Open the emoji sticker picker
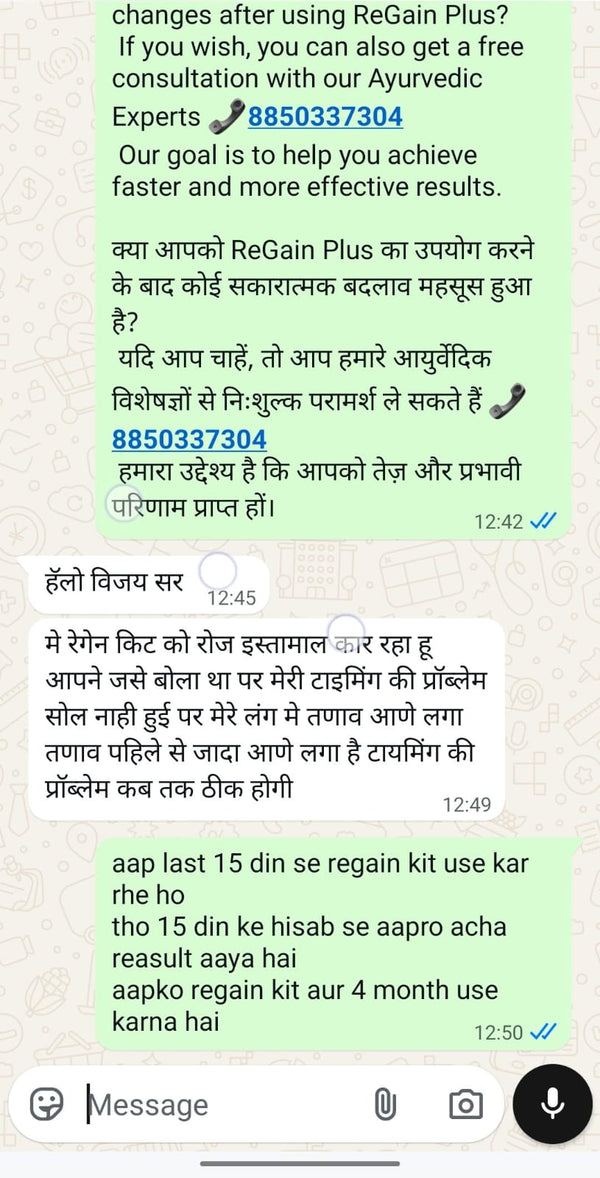The height and width of the screenshot is (1178, 600). tap(47, 1104)
